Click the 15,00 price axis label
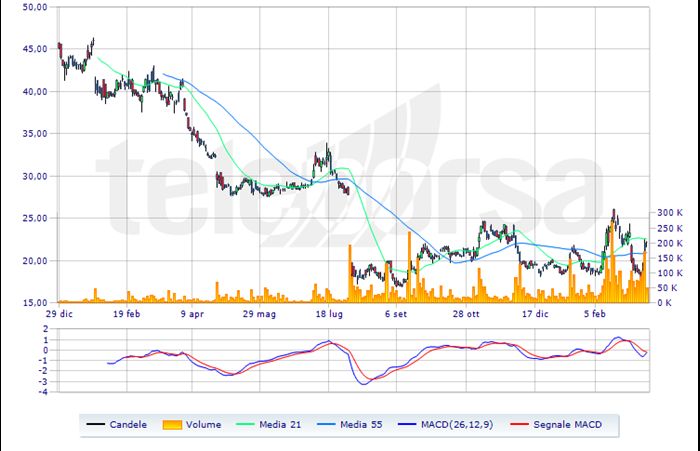 pos(34,302)
